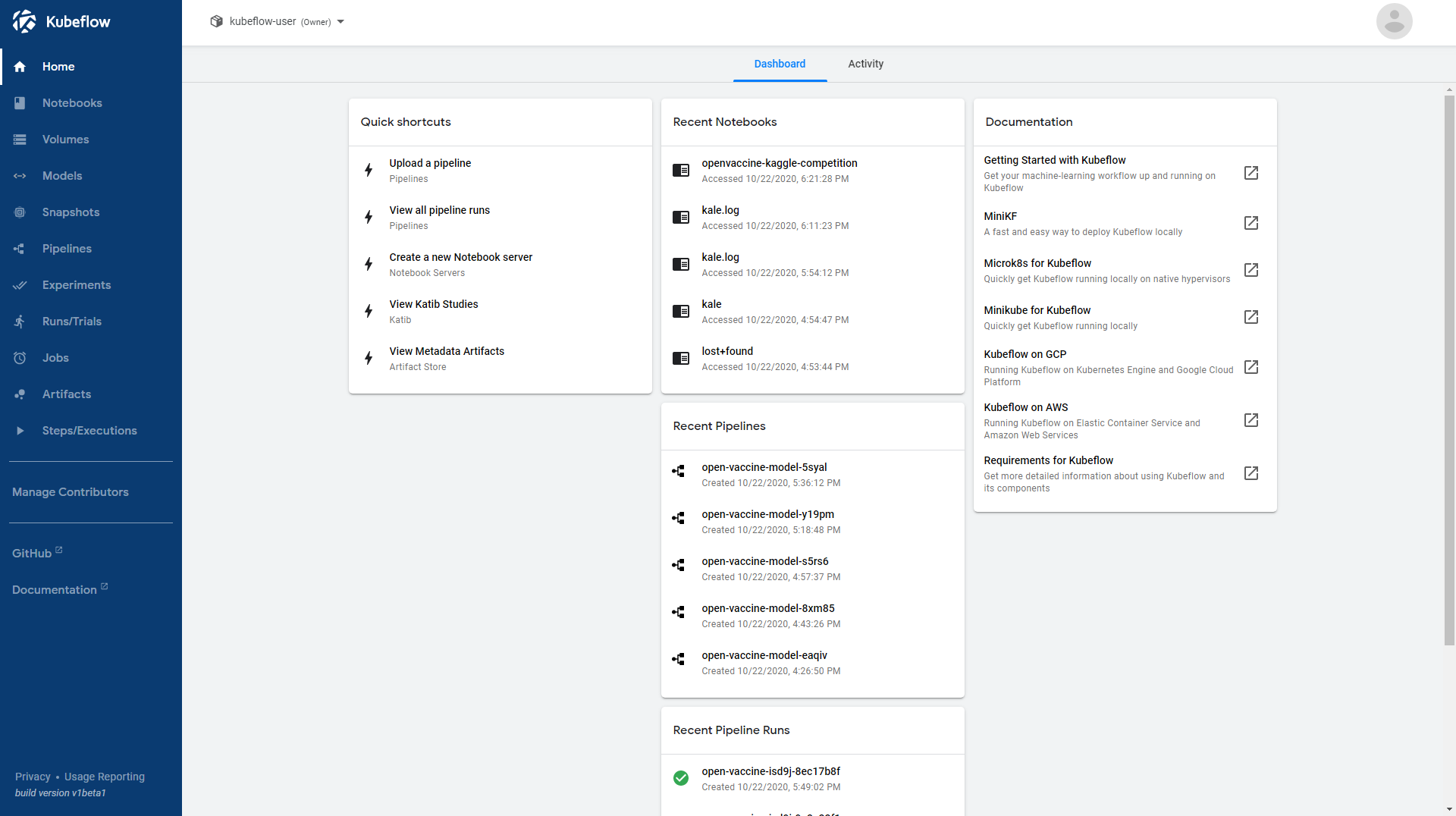Click the build version v1beta1 text
Image resolution: width=1456 pixels, height=816 pixels.
(x=61, y=792)
